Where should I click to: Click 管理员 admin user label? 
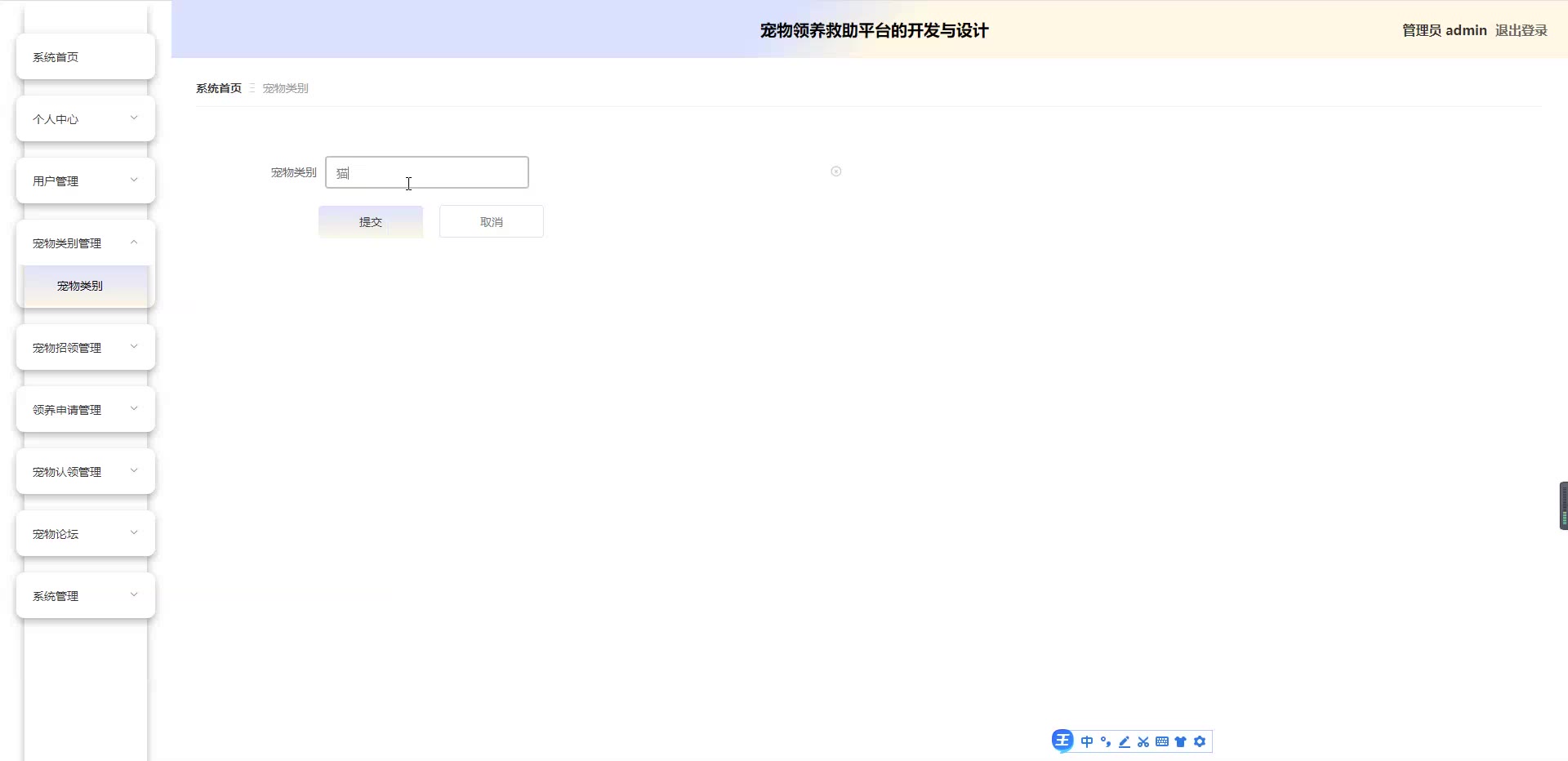point(1445,30)
